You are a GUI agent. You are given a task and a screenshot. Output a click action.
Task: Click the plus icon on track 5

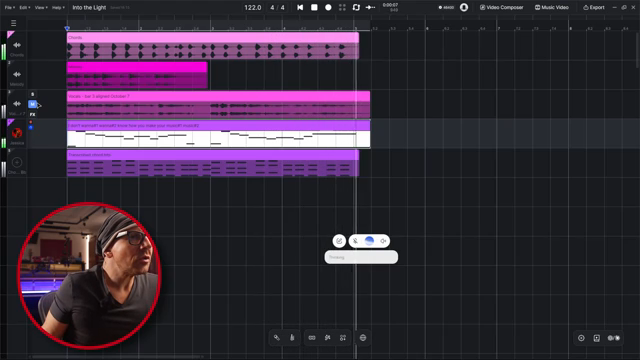(x=17, y=162)
